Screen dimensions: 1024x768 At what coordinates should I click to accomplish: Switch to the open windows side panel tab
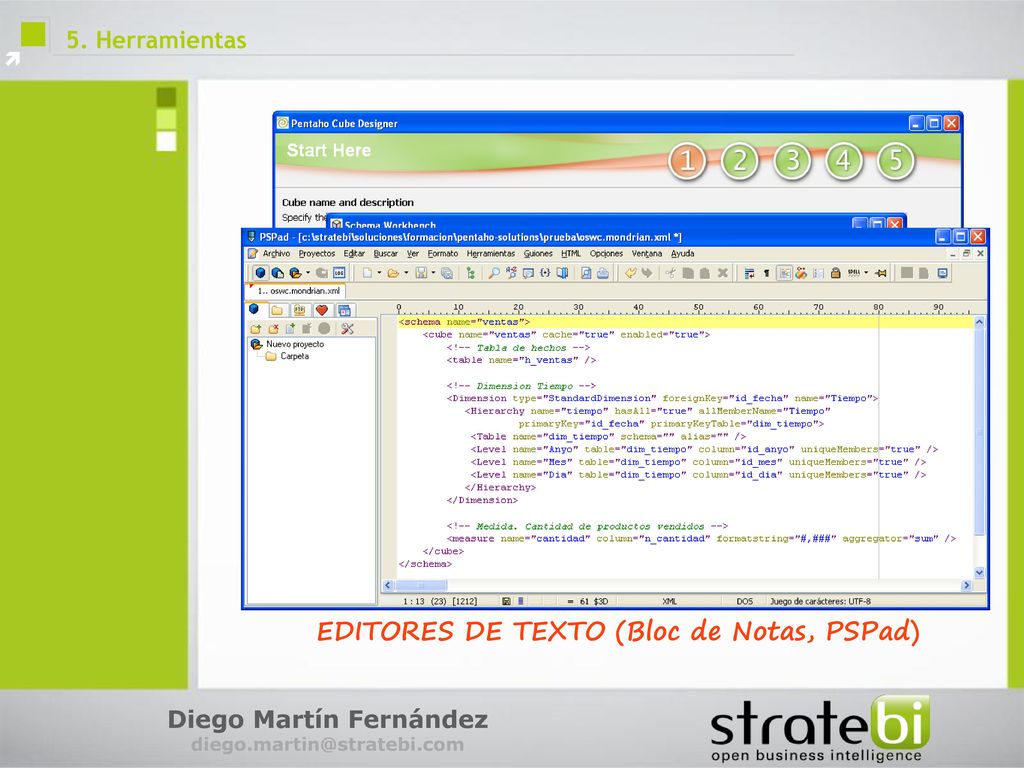tap(344, 311)
